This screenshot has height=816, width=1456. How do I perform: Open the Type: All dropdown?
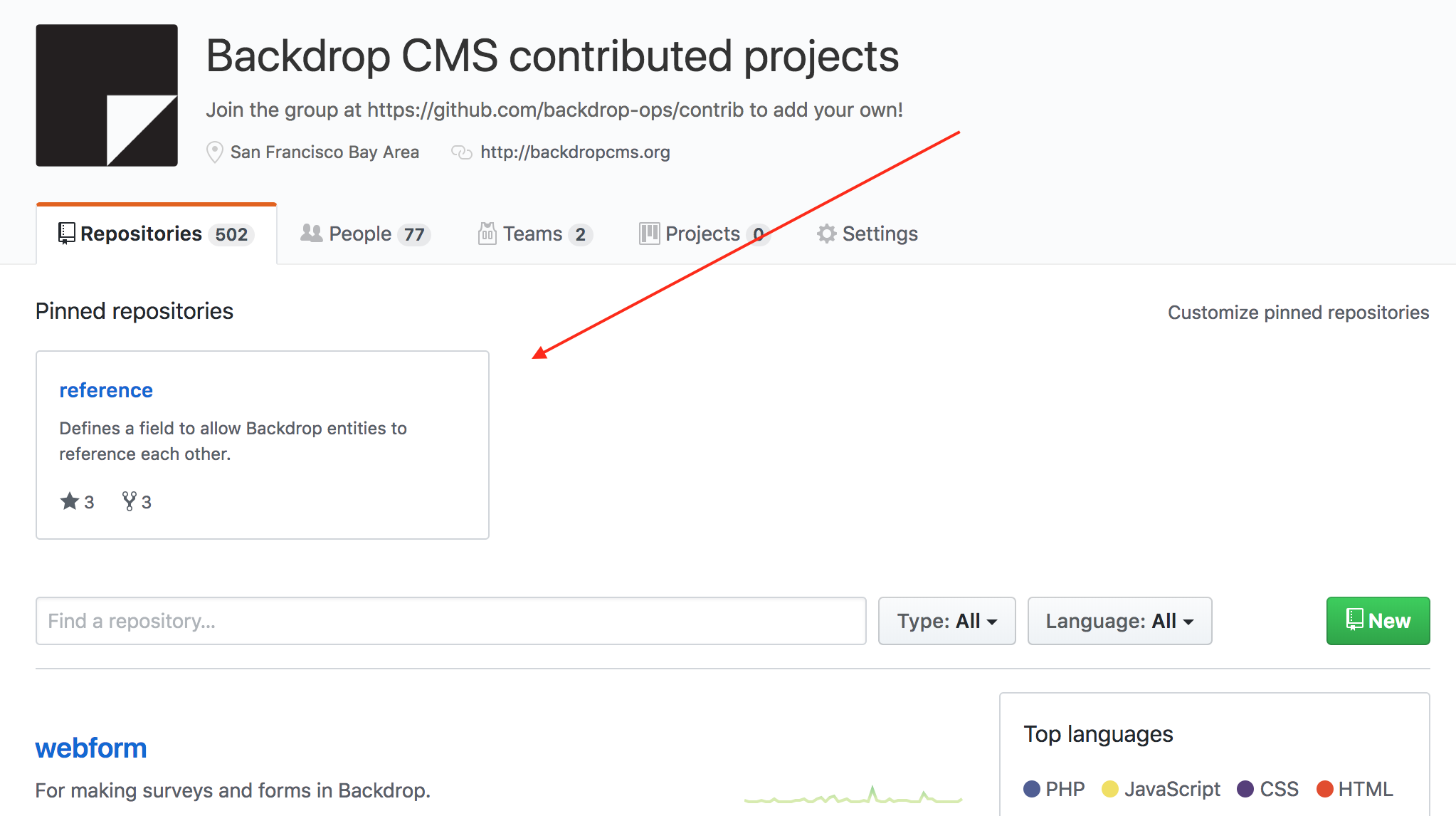pos(946,620)
